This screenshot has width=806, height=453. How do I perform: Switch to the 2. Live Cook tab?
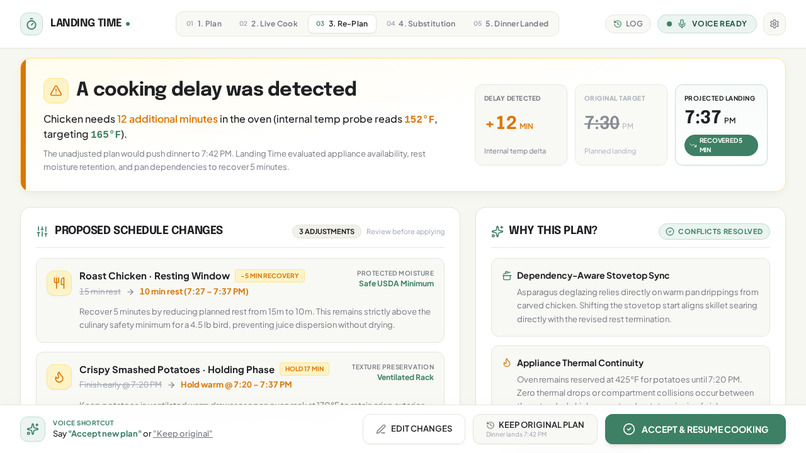[268, 24]
